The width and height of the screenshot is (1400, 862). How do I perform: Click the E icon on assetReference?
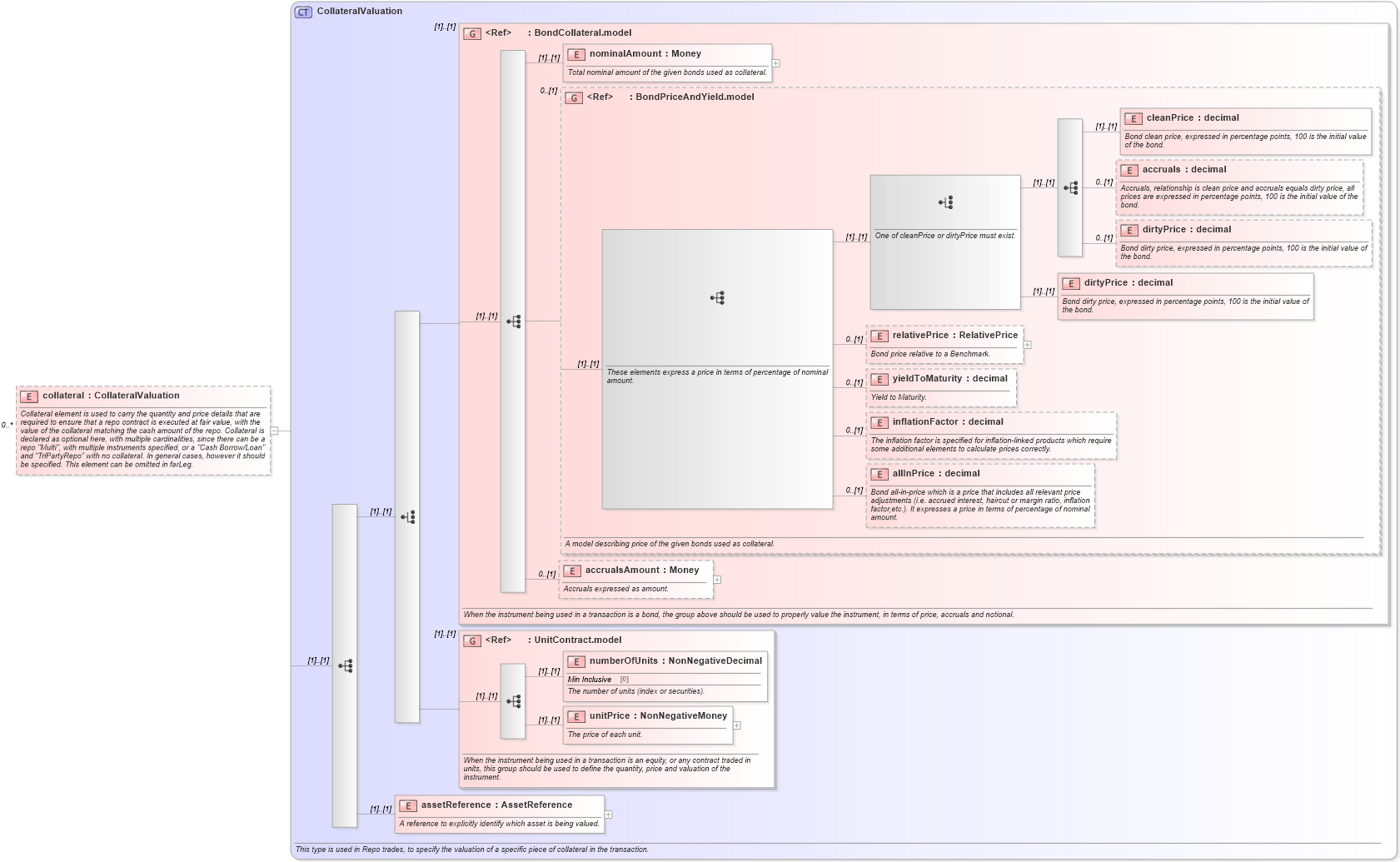tap(407, 805)
